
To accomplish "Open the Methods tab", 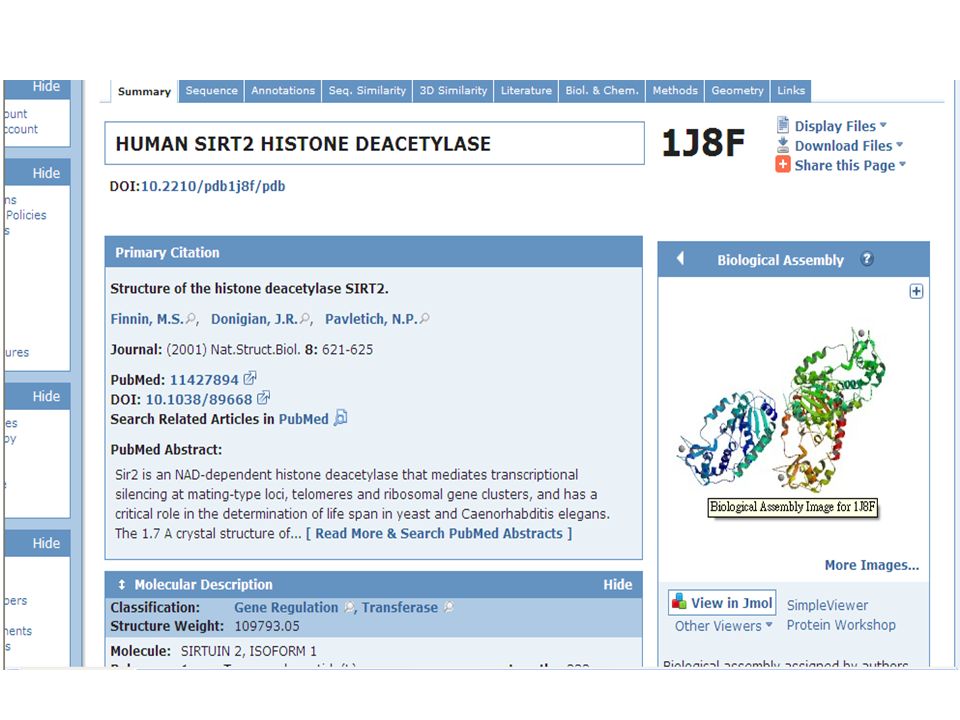I will pyautogui.click(x=675, y=91).
